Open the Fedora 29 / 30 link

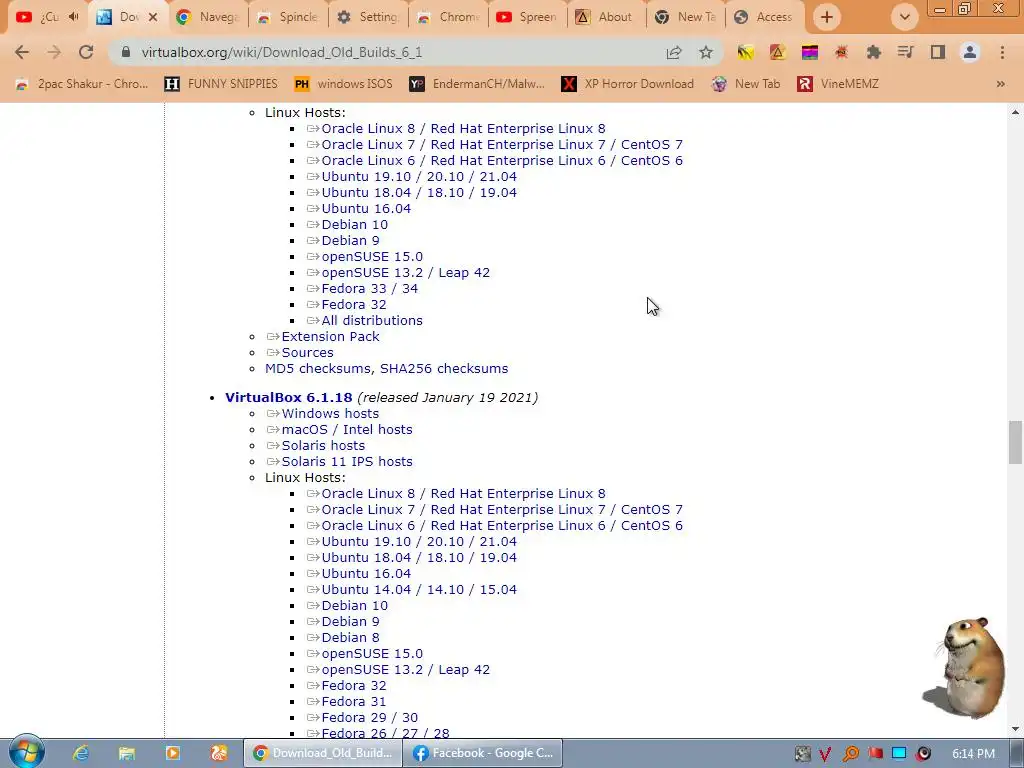point(370,718)
